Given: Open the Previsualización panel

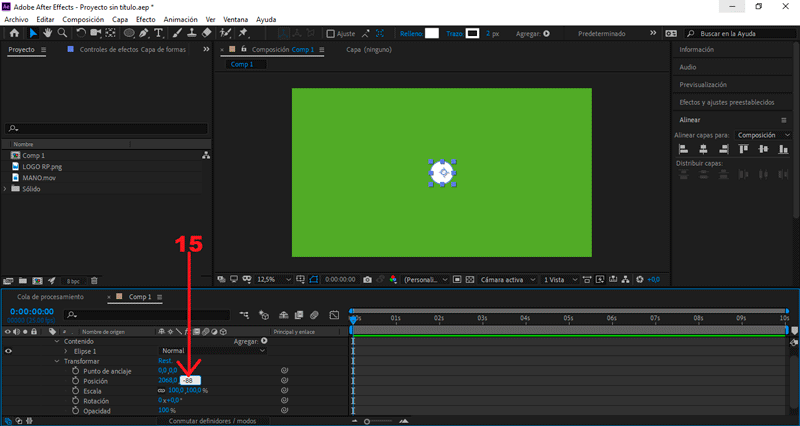Looking at the screenshot, I should click(703, 85).
